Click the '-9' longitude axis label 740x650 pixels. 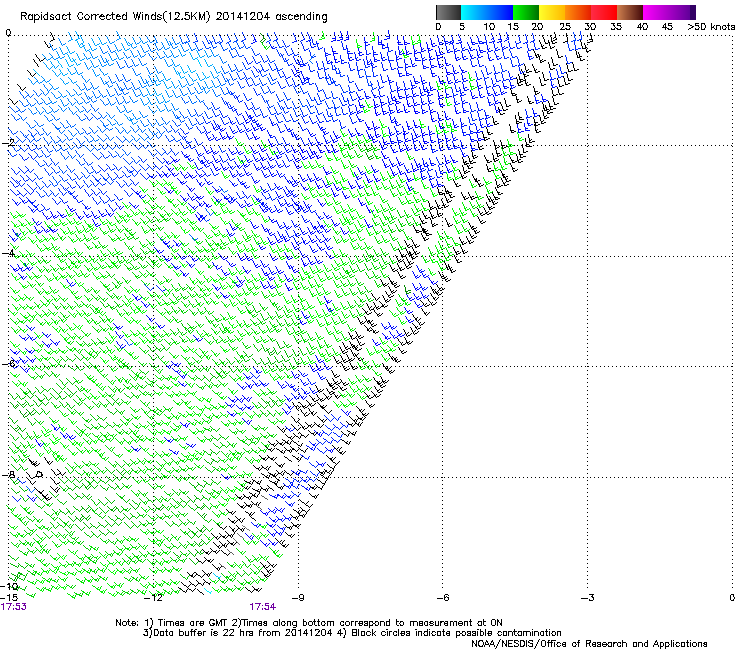click(x=298, y=598)
